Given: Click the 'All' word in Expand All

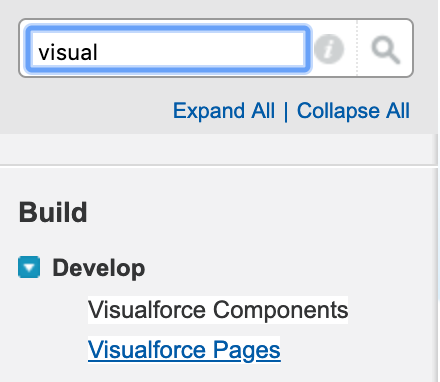Looking at the screenshot, I should 263,111.
